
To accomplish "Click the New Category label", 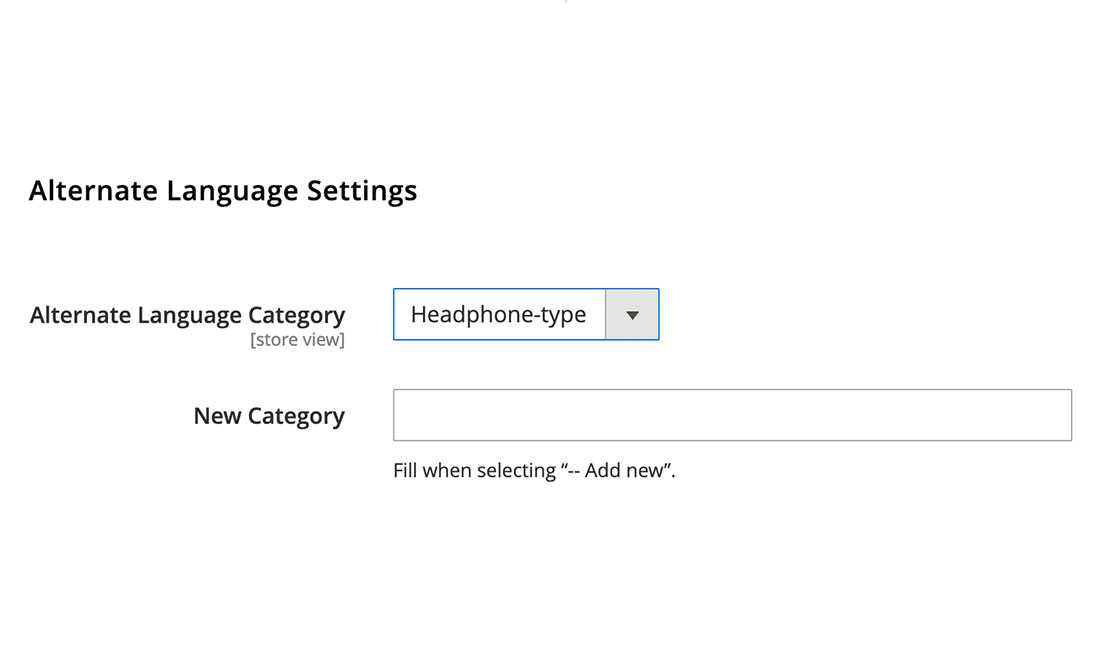I will (269, 416).
